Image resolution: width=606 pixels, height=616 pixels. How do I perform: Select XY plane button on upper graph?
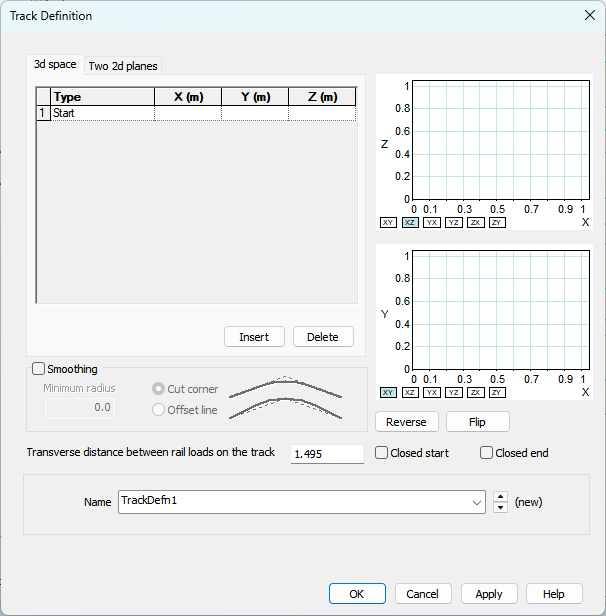pos(388,223)
